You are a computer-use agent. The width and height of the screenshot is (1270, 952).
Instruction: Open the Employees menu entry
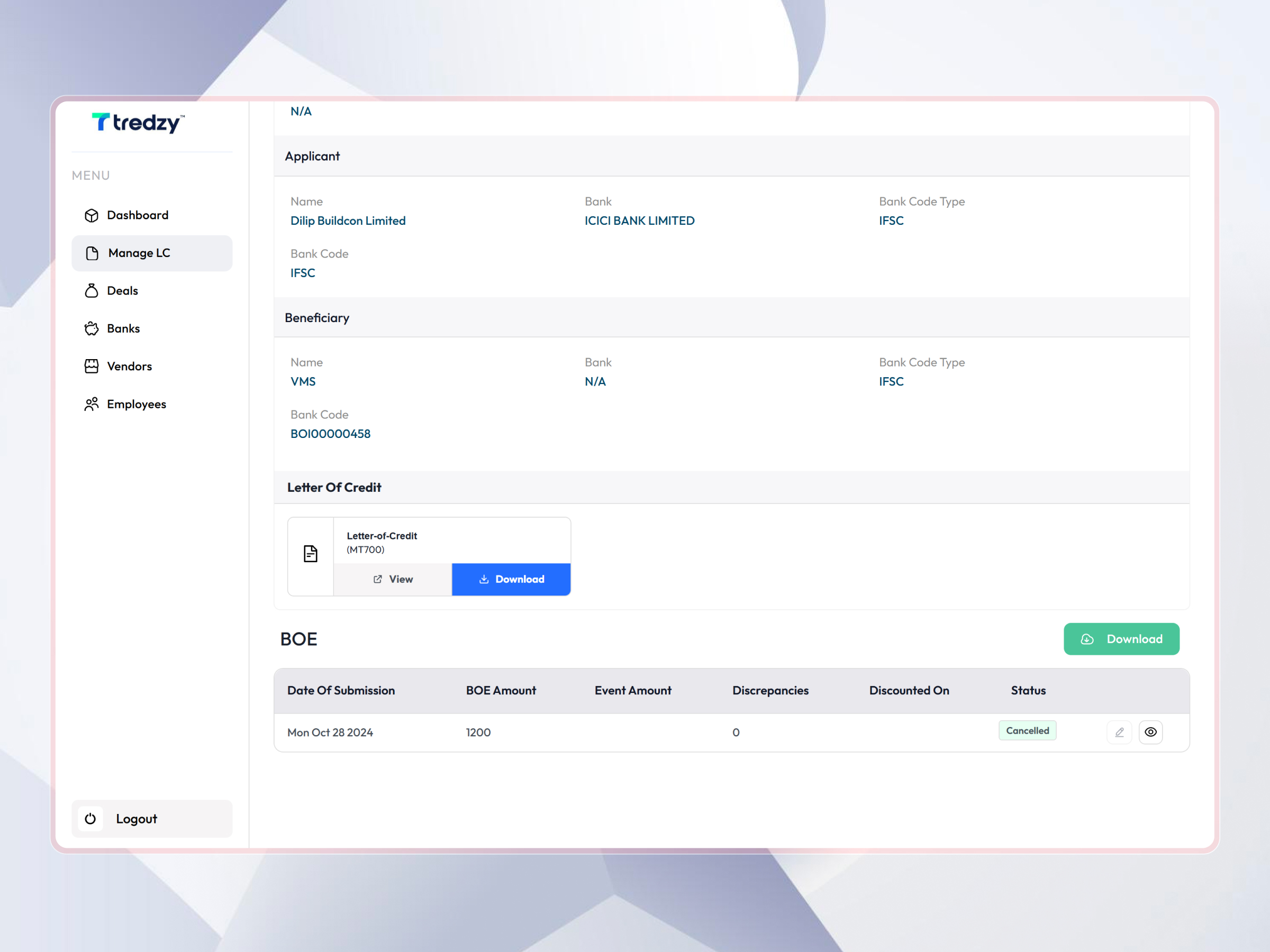135,404
